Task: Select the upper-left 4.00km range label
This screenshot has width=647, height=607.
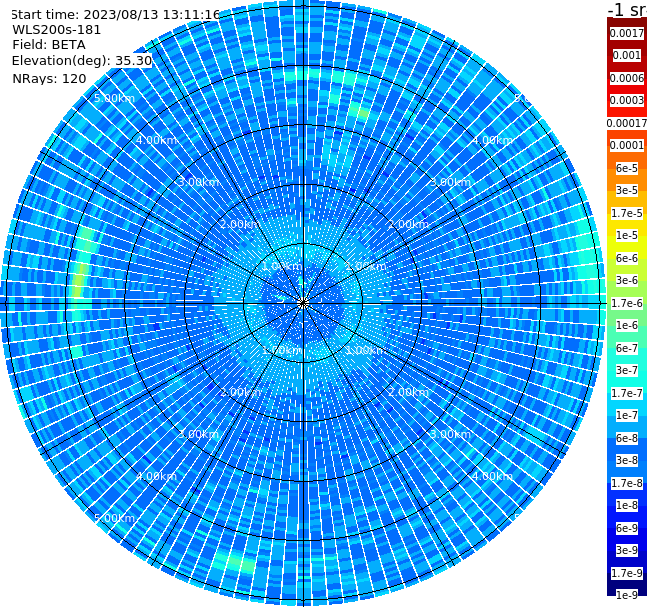Action: point(156,140)
